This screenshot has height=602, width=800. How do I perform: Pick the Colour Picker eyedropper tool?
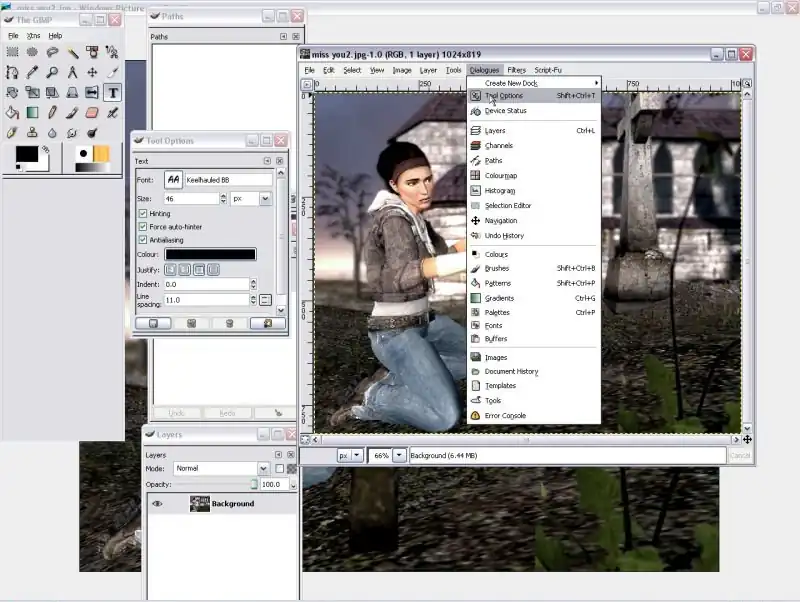32,72
